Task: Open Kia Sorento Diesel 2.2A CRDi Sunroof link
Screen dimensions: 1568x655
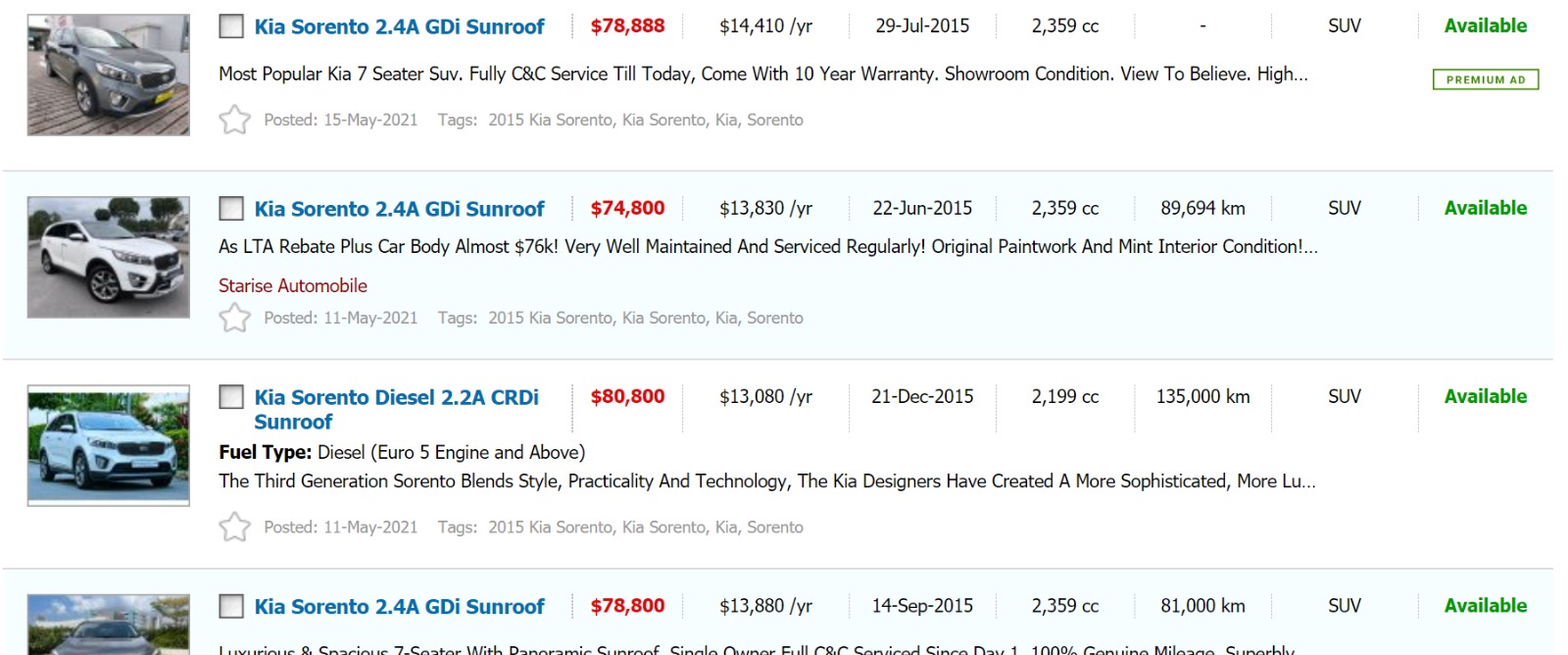Action: (x=396, y=409)
